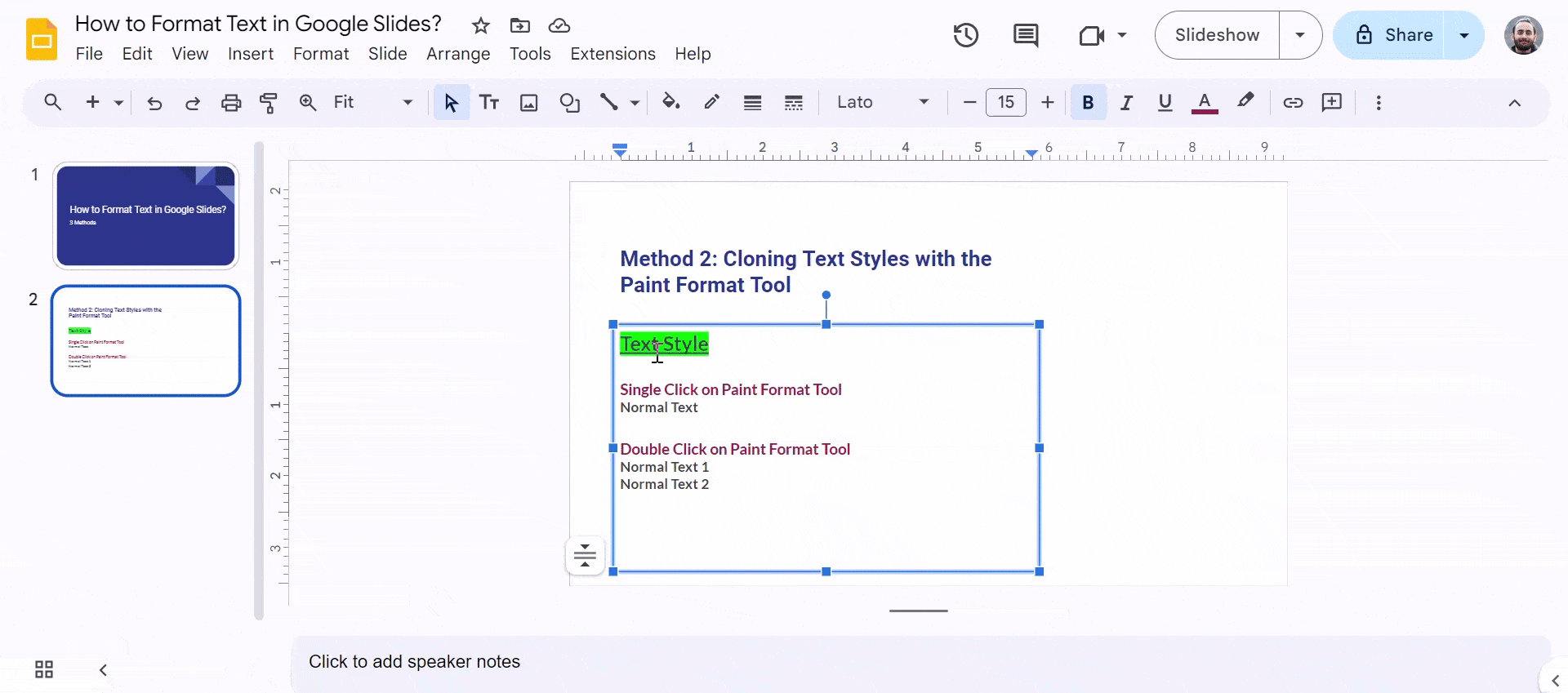Select slide 1 thumbnail
The height and width of the screenshot is (693, 1568).
coord(145,215)
